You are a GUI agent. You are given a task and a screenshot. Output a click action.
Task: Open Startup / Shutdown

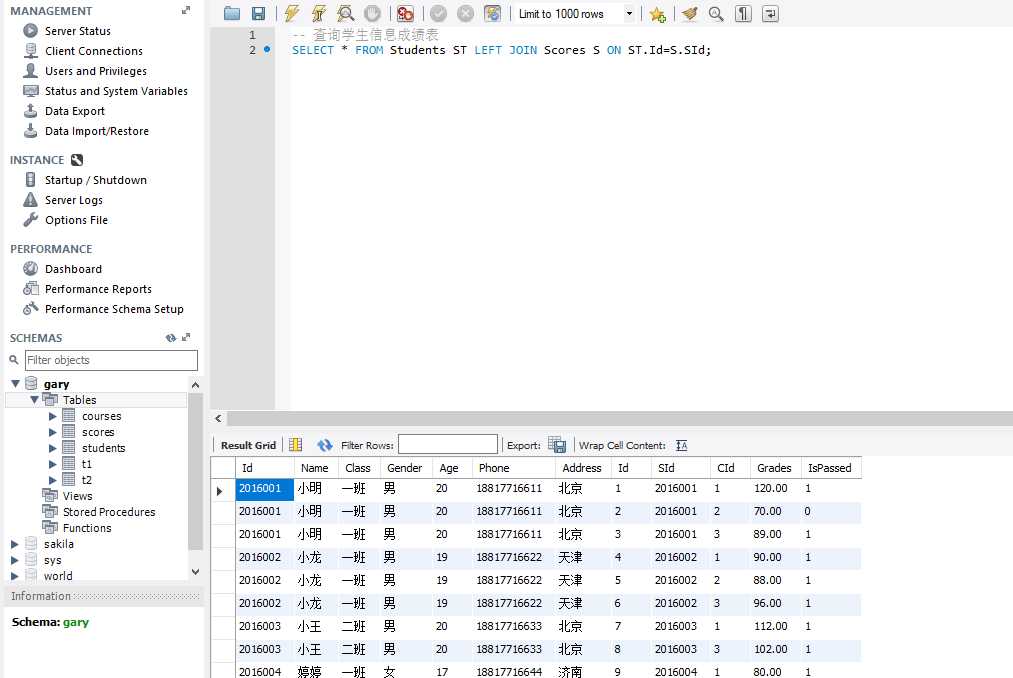[96, 180]
